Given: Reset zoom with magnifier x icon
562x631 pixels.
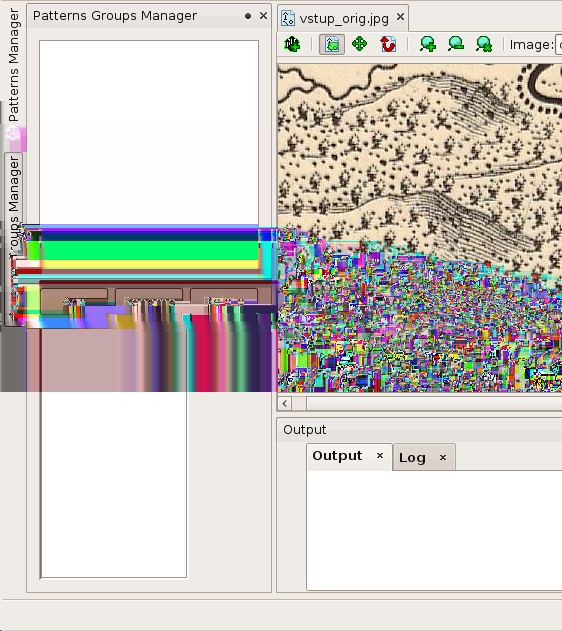Looking at the screenshot, I should [x=484, y=44].
